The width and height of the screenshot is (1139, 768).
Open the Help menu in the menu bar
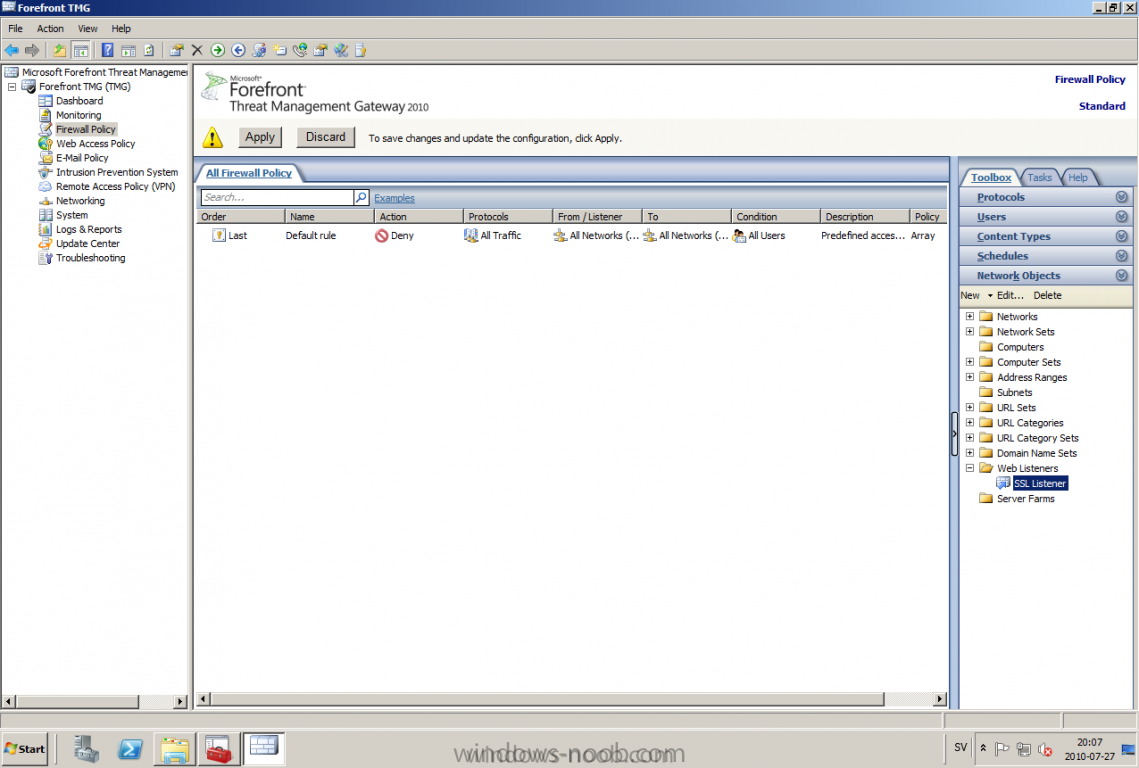[121, 28]
